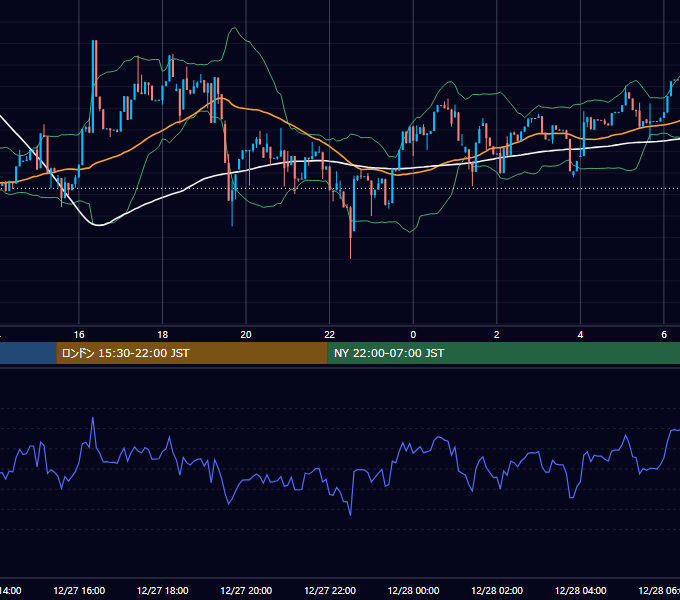Click hour label 2 under price chart
Screen dimensions: 680x600
click(497, 335)
